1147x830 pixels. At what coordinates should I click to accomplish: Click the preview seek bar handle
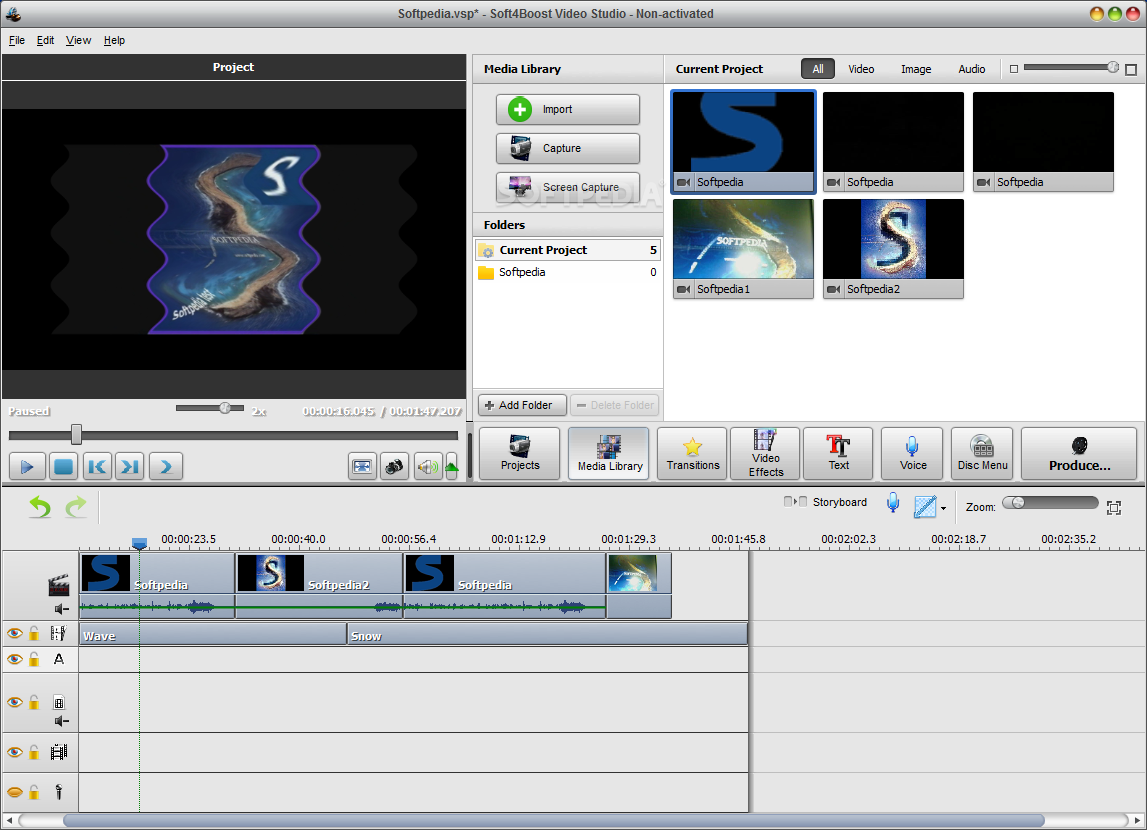(76, 434)
